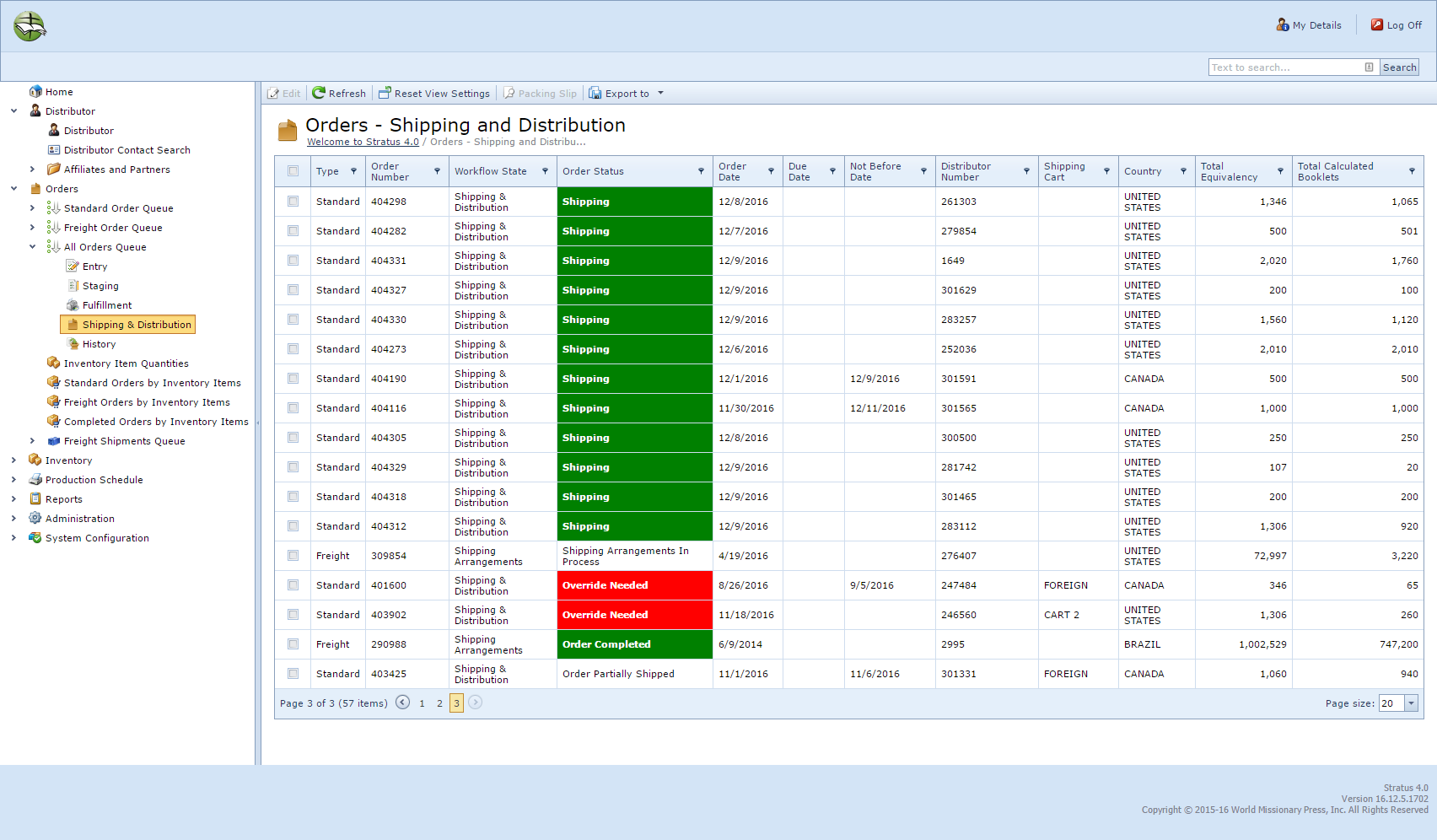Open the Country column filter dropdown

1183,171
